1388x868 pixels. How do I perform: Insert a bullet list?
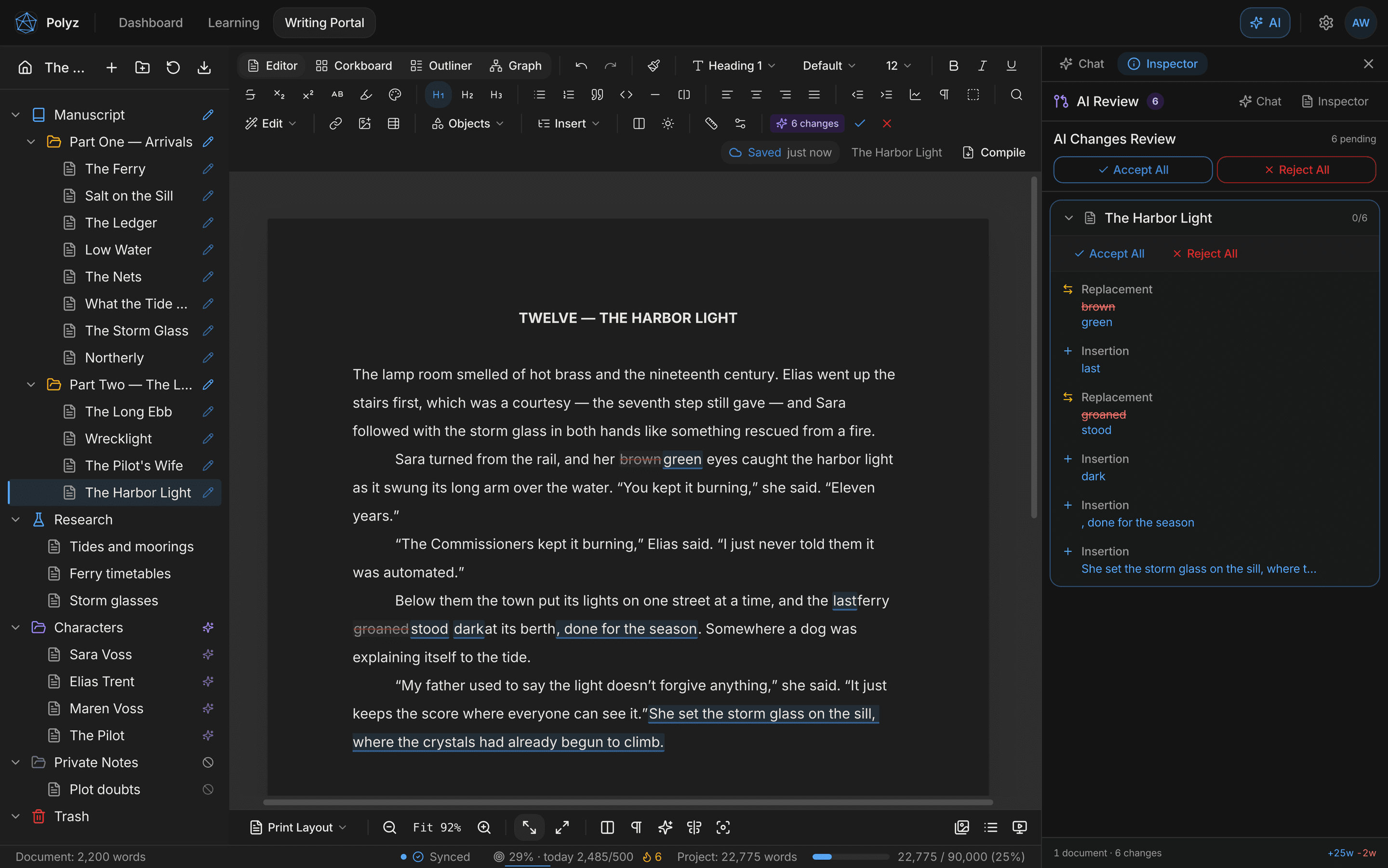(x=540, y=95)
